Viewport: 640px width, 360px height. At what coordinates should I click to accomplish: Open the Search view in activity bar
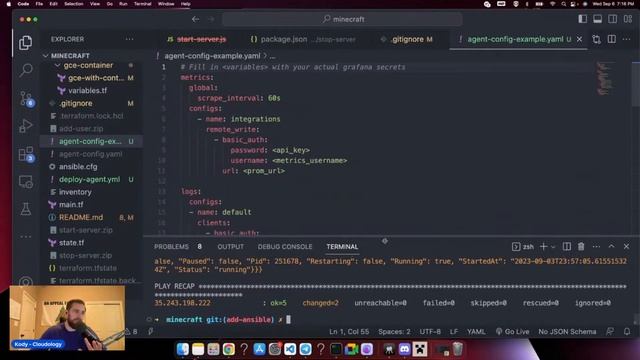25,70
